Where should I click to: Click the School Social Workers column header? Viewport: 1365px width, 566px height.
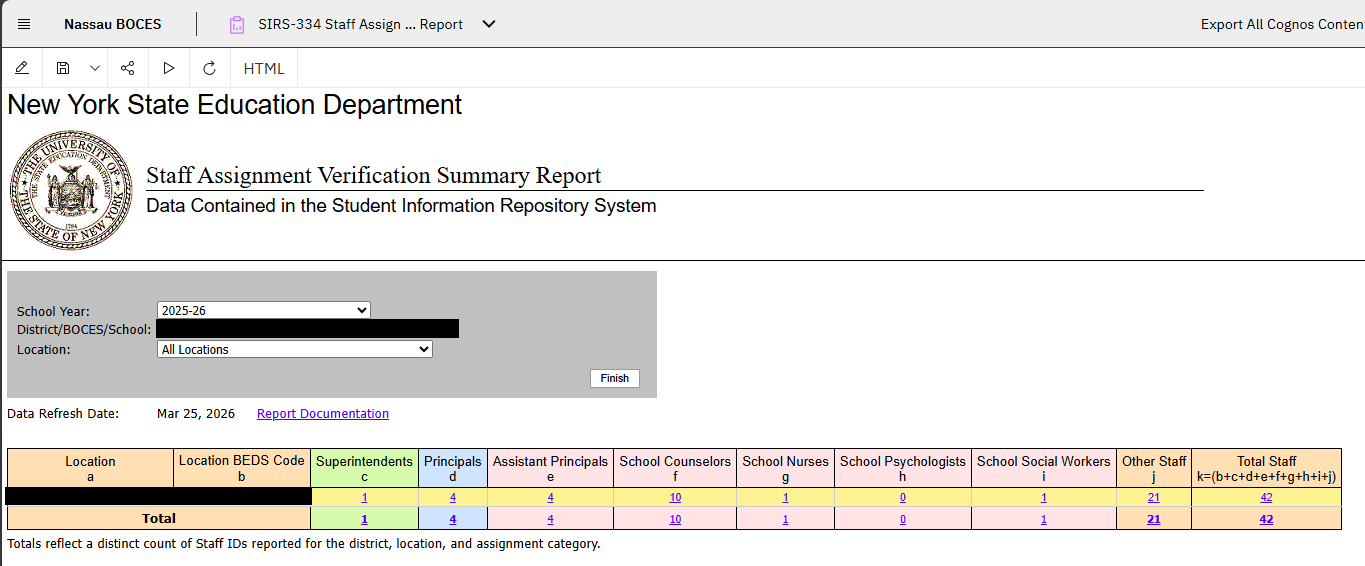[1043, 468]
